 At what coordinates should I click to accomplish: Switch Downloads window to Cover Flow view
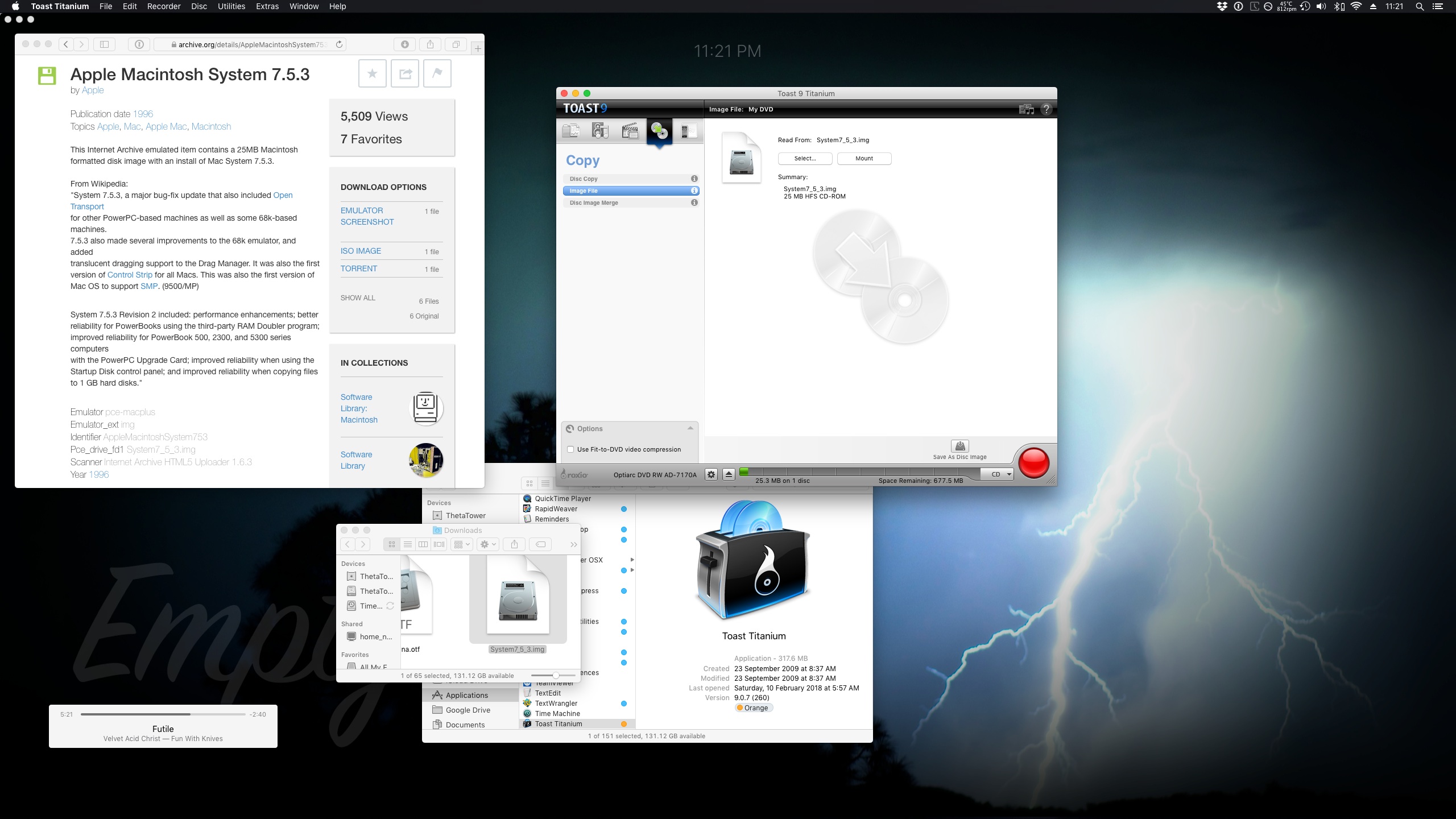coord(439,544)
